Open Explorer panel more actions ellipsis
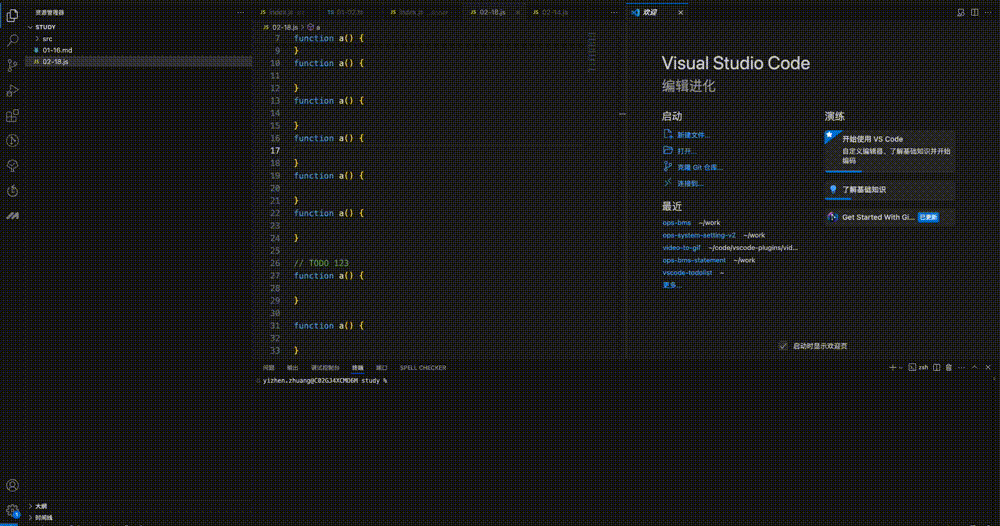This screenshot has width=1000, height=526. (x=240, y=12)
